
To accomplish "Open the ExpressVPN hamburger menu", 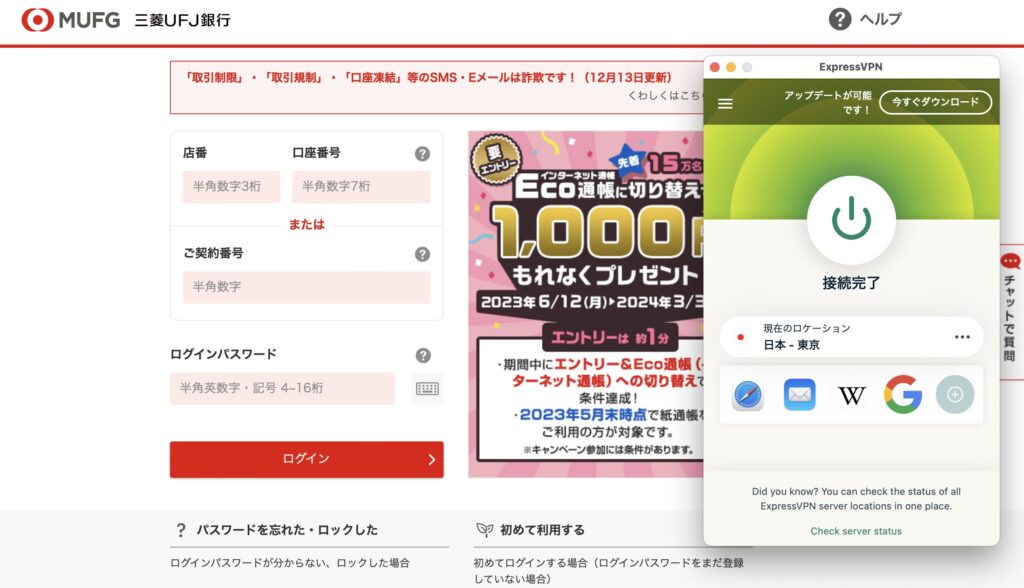I will click(725, 103).
